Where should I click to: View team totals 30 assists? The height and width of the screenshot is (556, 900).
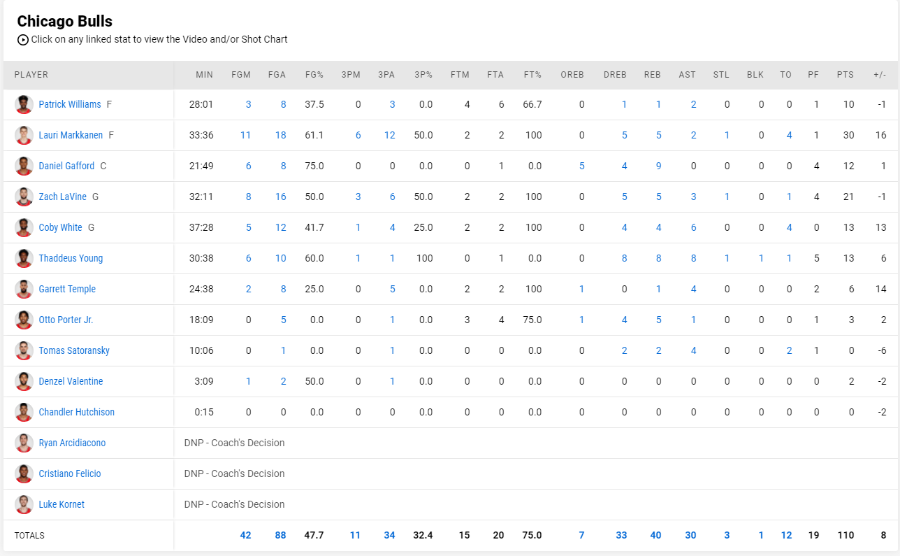(690, 535)
